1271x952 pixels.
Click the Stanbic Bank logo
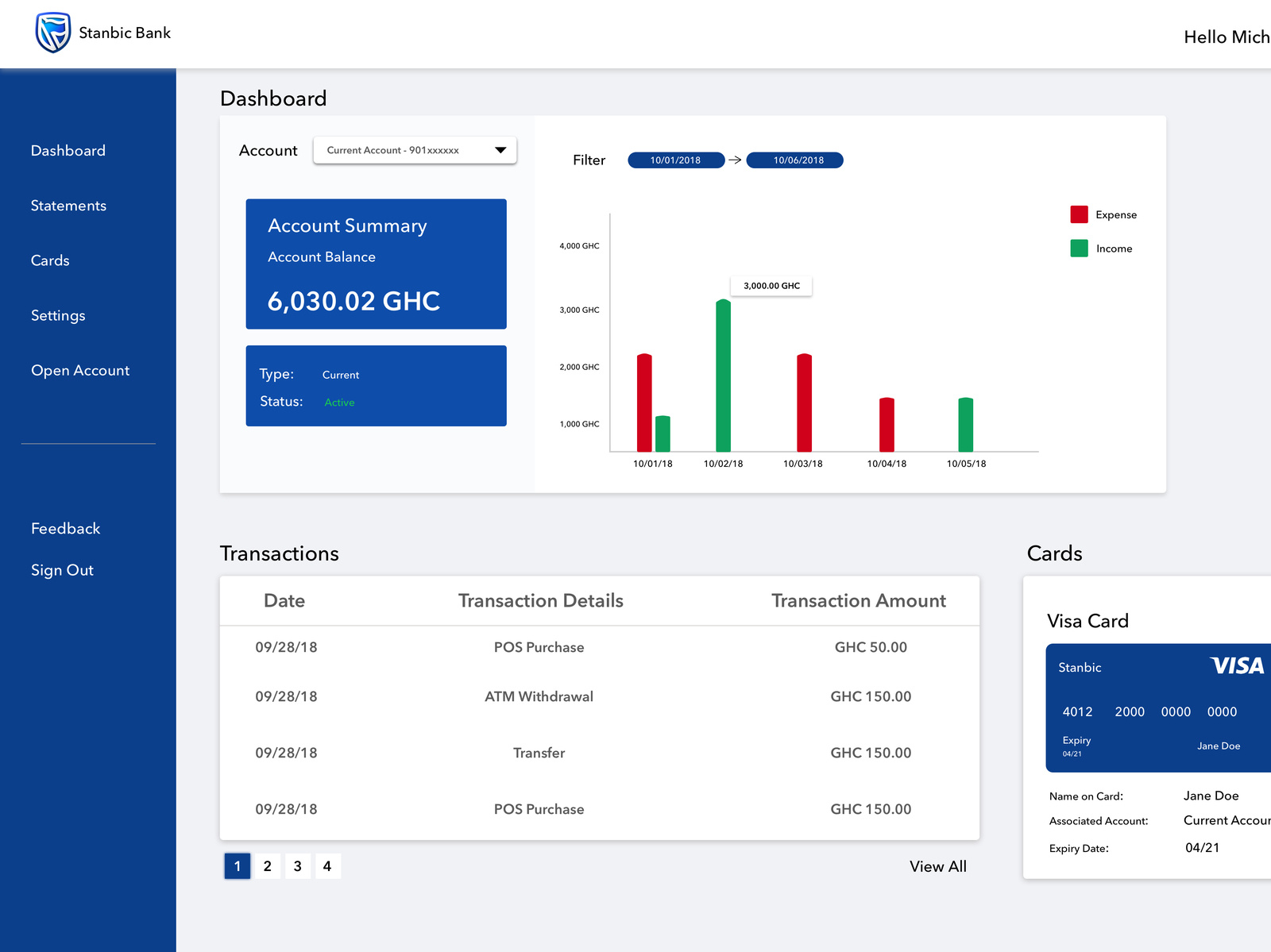[x=52, y=33]
